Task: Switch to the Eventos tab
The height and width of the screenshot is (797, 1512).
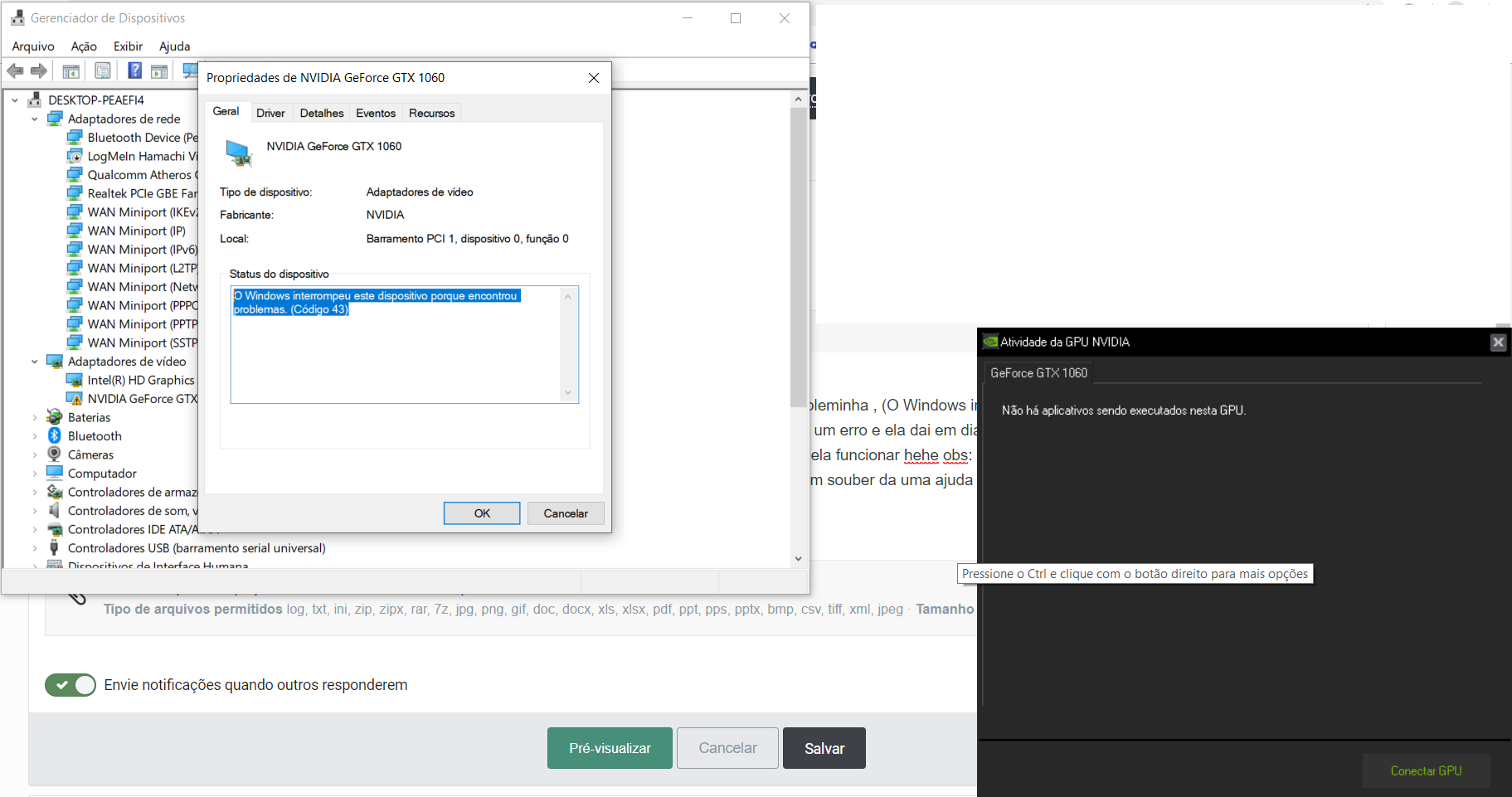Action: [376, 113]
